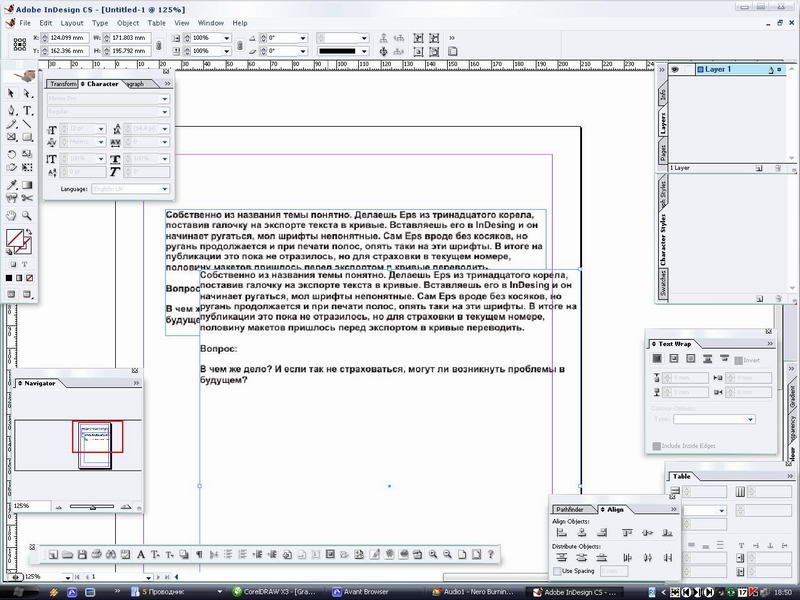Open CorelDRAW X3 taskbar button
The width and height of the screenshot is (800, 600).
point(274,592)
